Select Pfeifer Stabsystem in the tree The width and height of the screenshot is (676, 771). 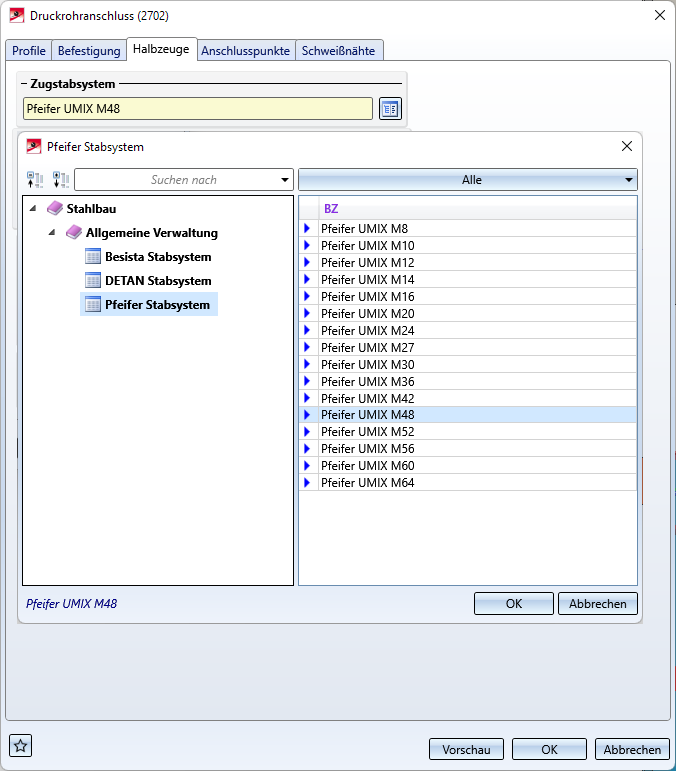coord(157,305)
